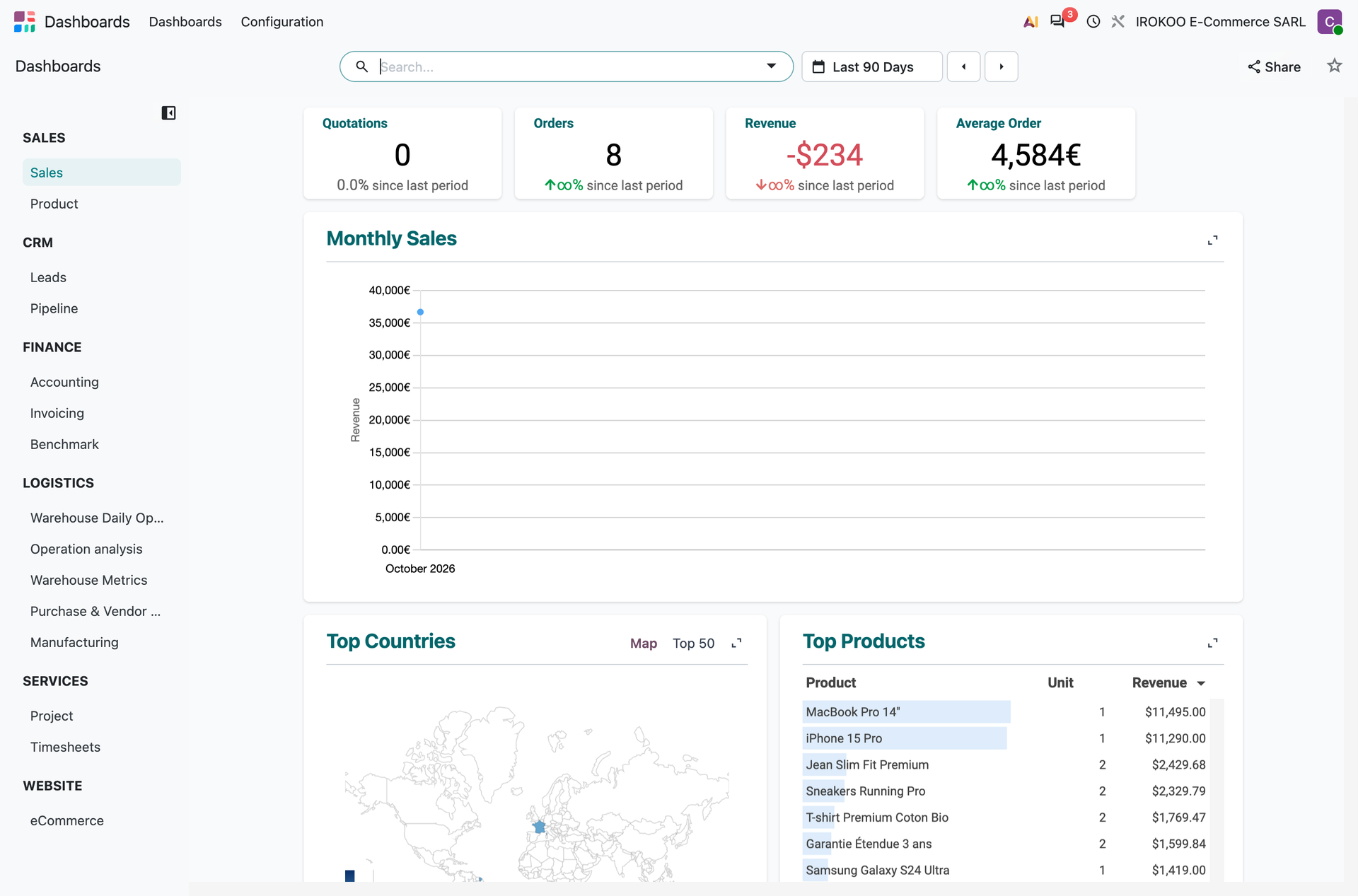Open the AI assistant icon

pyautogui.click(x=1031, y=22)
